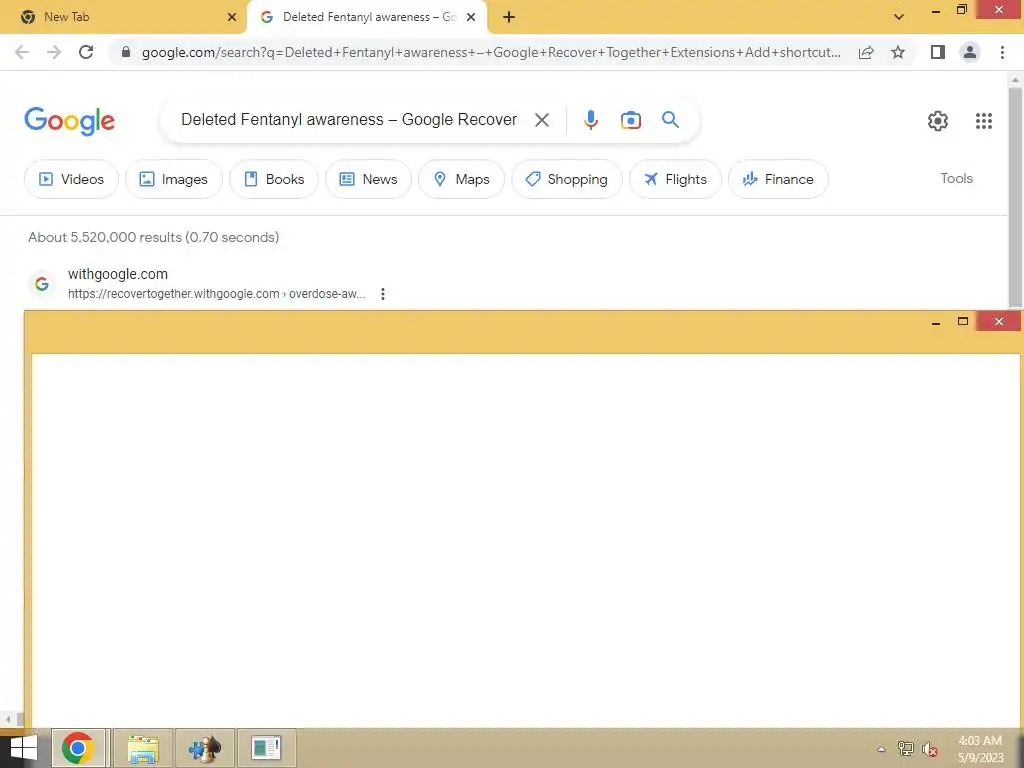
Task: Filter results by Books
Action: point(274,179)
